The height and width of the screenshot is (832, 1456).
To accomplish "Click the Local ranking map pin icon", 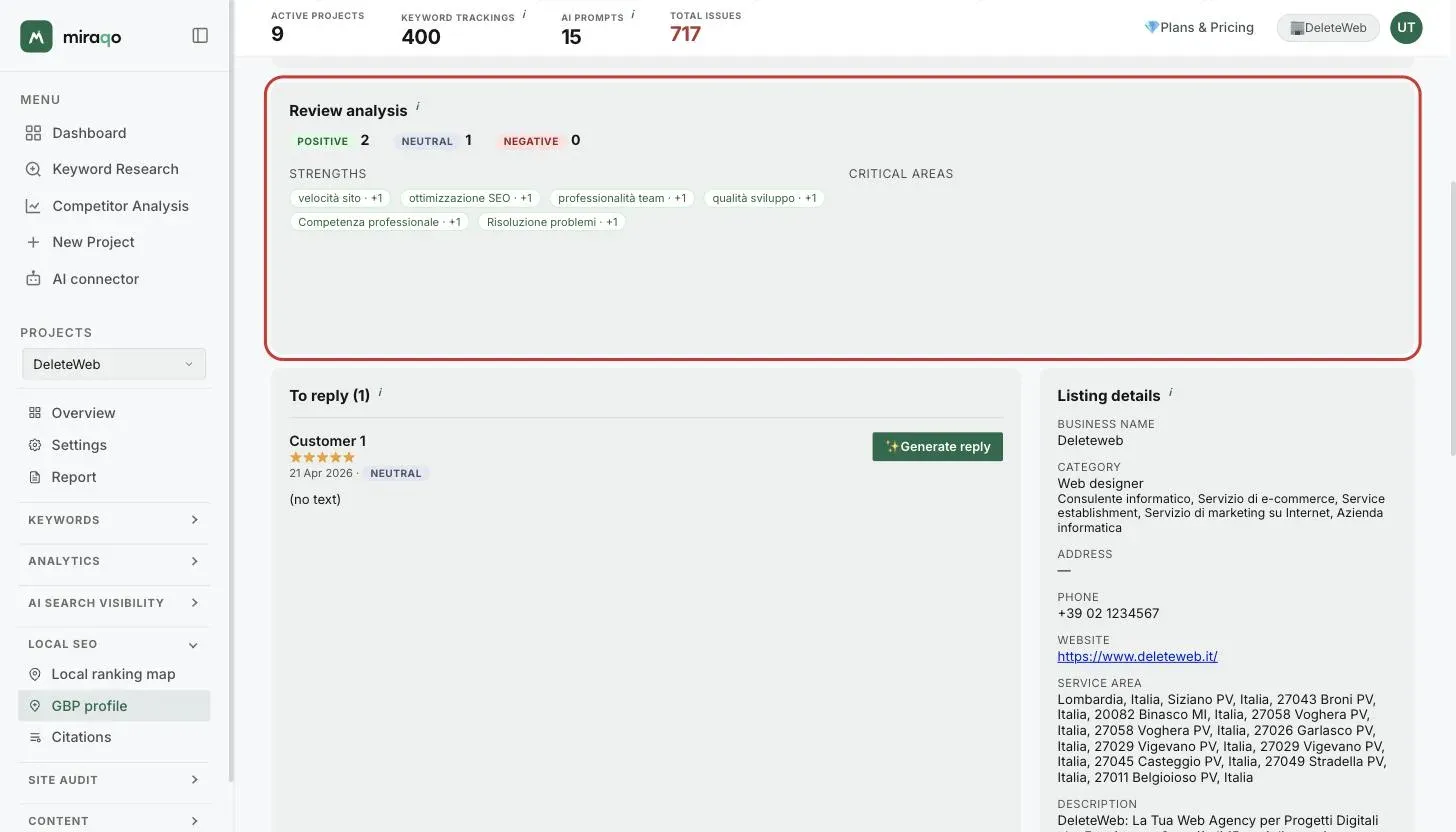I will 35,674.
